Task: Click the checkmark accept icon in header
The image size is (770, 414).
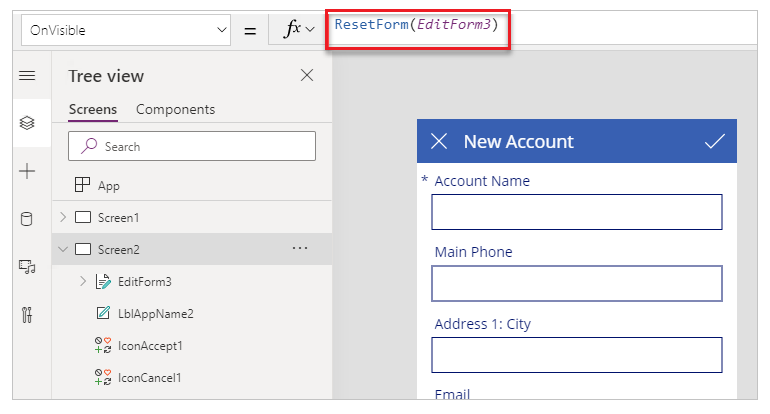Action: [x=715, y=141]
